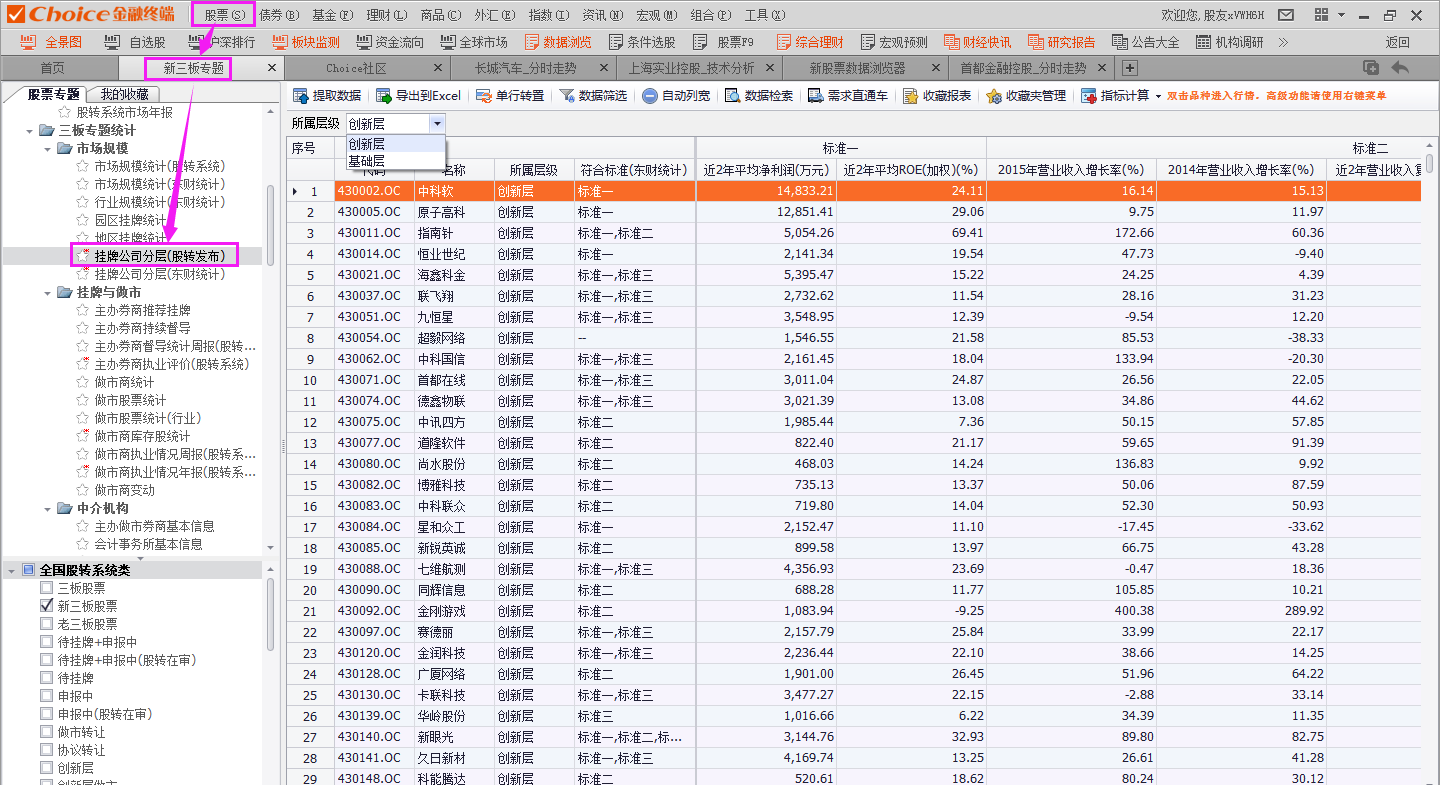Viewport: 1440px width, 785px height.
Task: Add a new tab with plus icon
Action: click(x=1130, y=68)
